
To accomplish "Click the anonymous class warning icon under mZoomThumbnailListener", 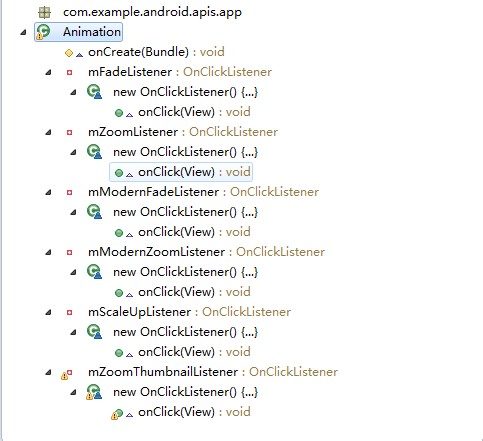I will point(94,392).
